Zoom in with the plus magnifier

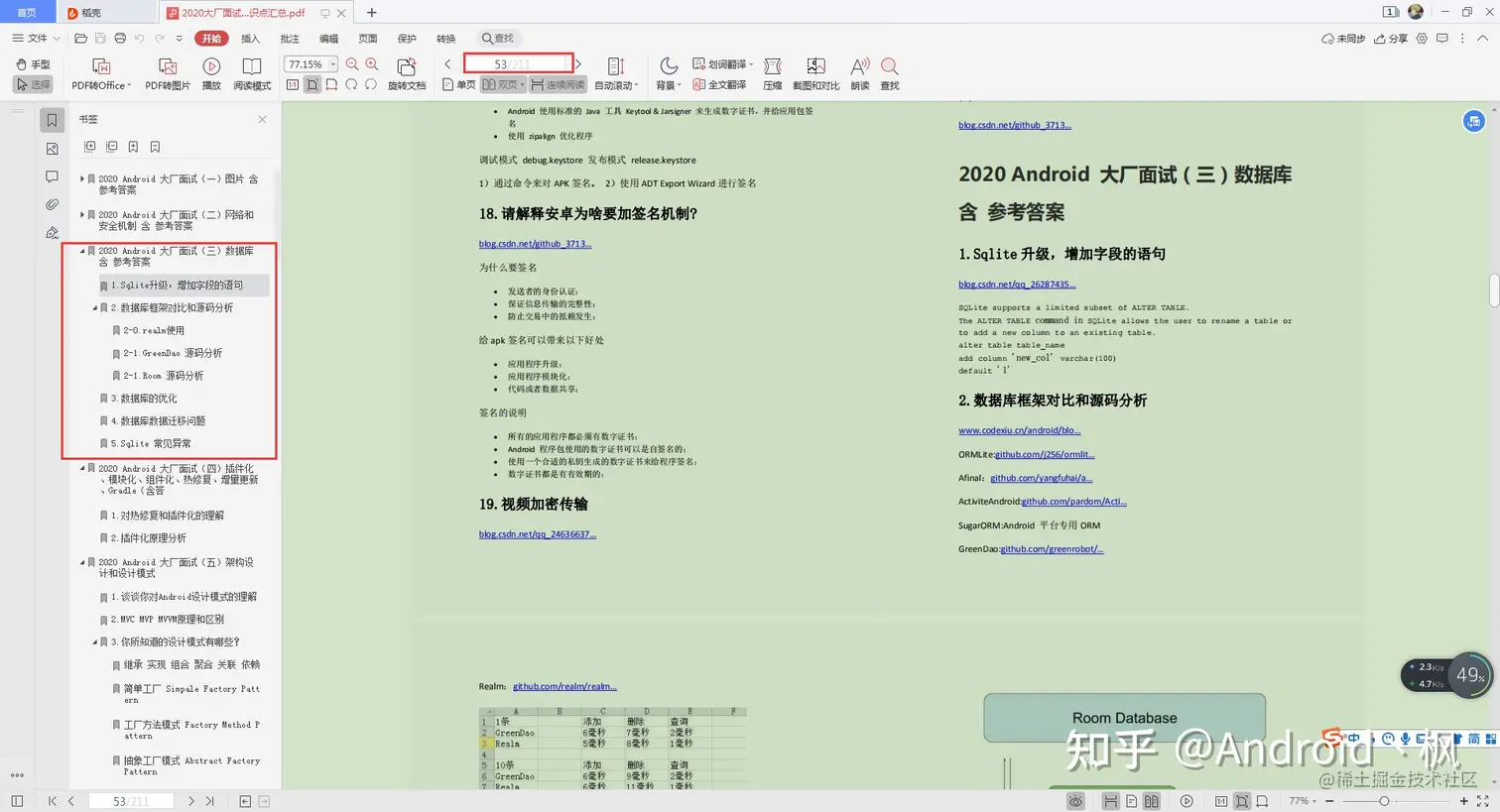pos(372,64)
